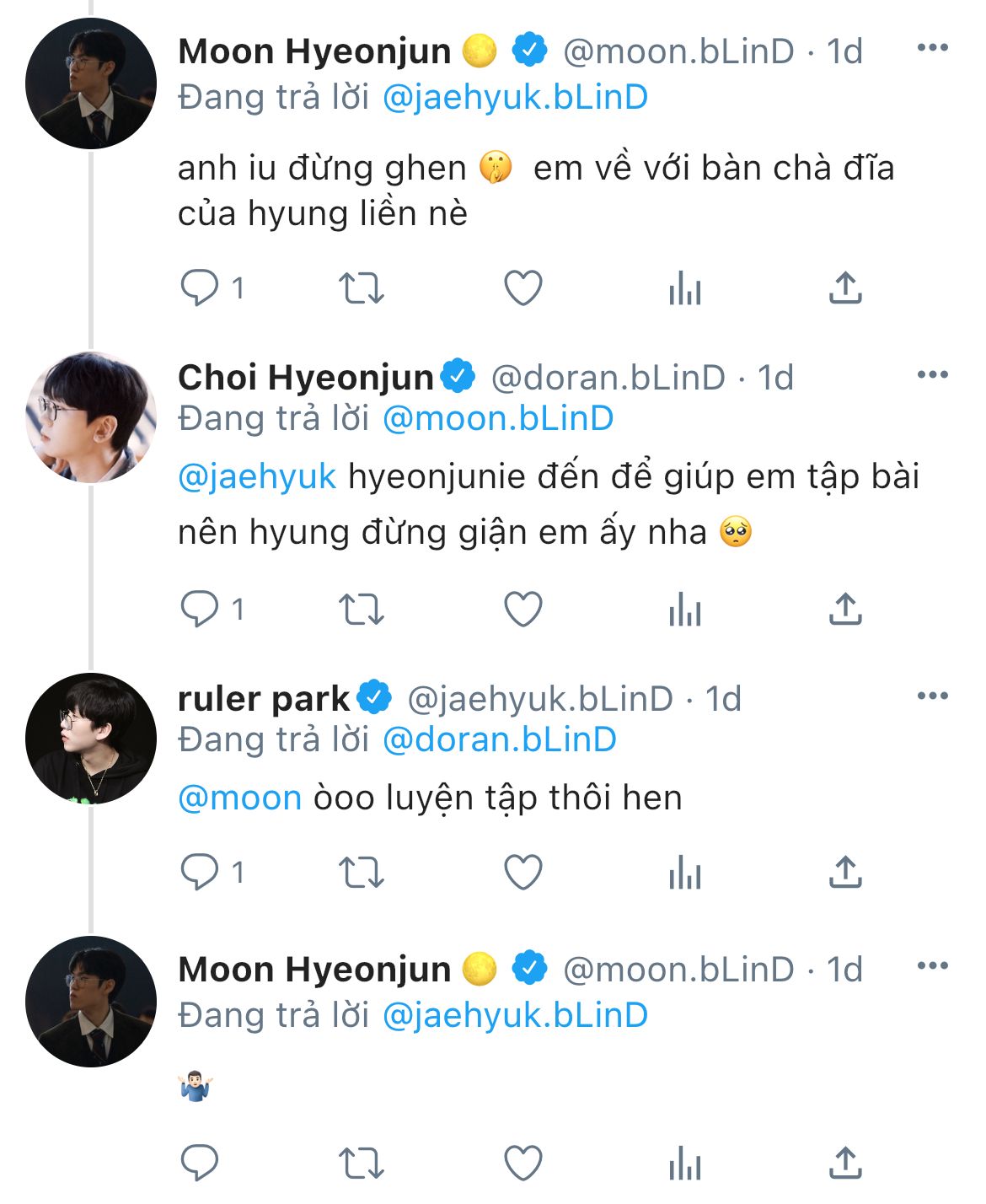The width and height of the screenshot is (986, 1204).
Task: View analytics on Moon Hyeonjun's first tweet
Action: click(684, 288)
